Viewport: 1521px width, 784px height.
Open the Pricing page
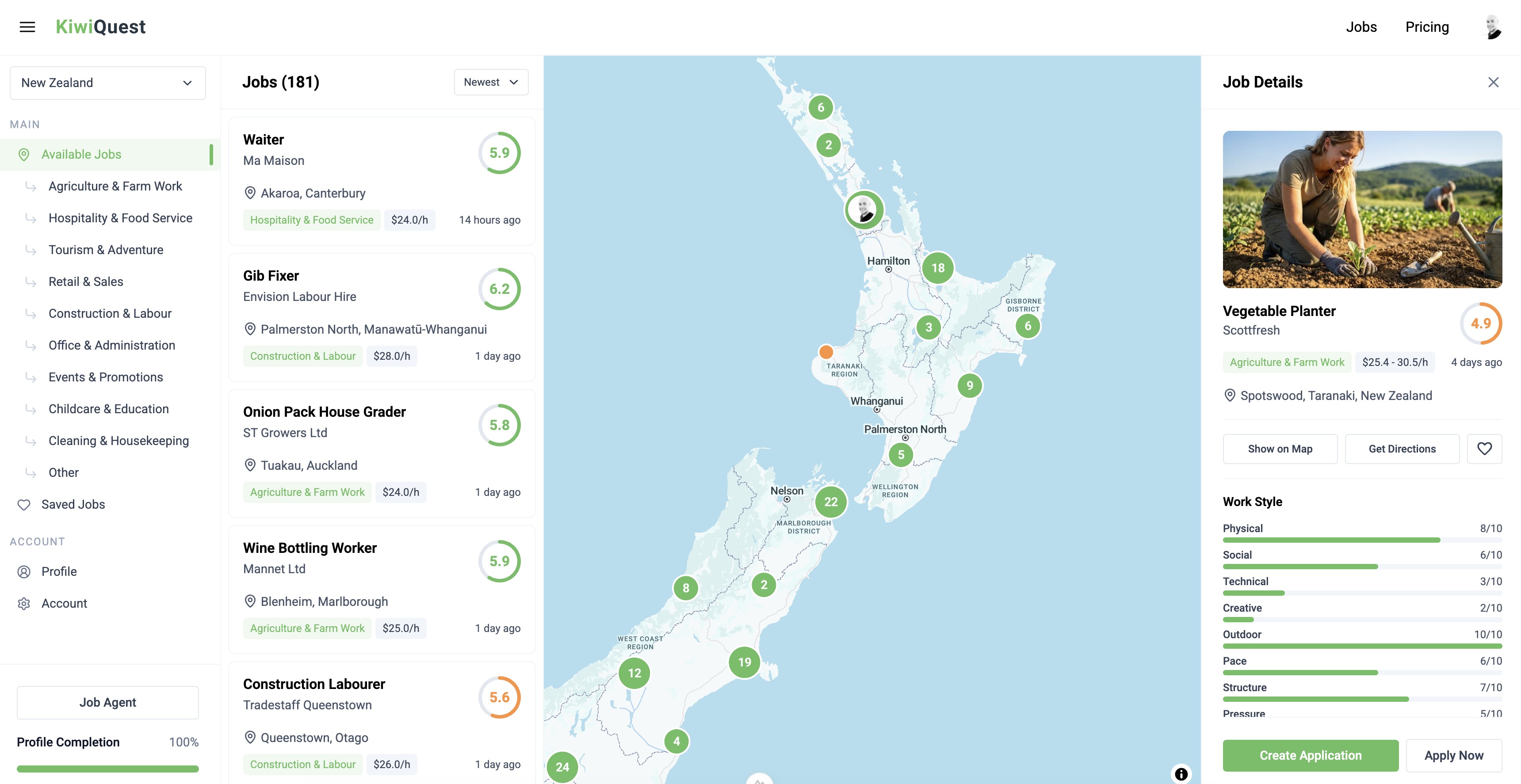pyautogui.click(x=1427, y=27)
